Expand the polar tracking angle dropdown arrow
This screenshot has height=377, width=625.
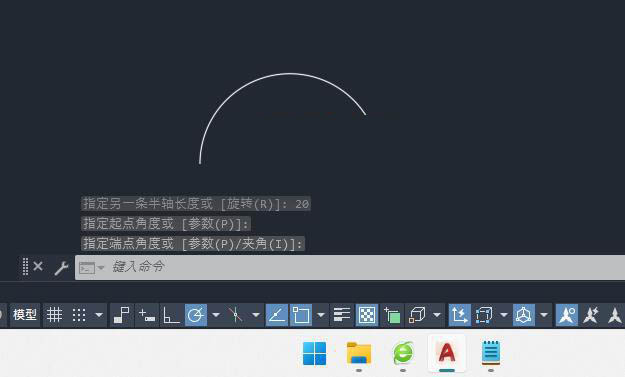(216, 315)
